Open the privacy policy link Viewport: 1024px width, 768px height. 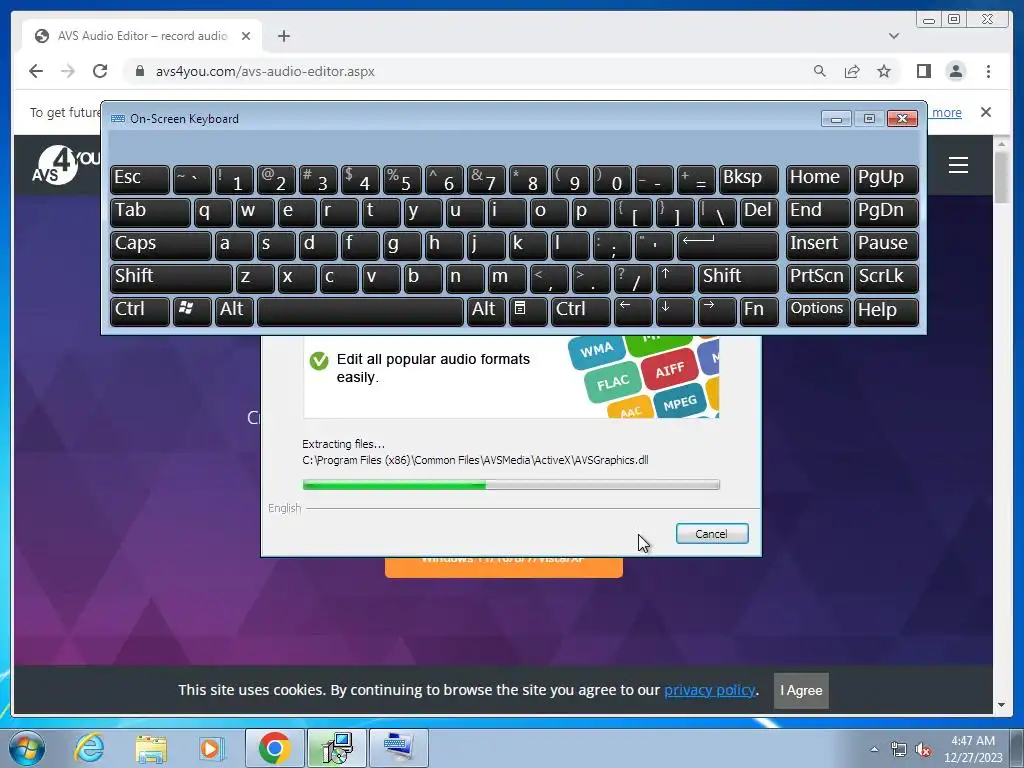pos(710,690)
